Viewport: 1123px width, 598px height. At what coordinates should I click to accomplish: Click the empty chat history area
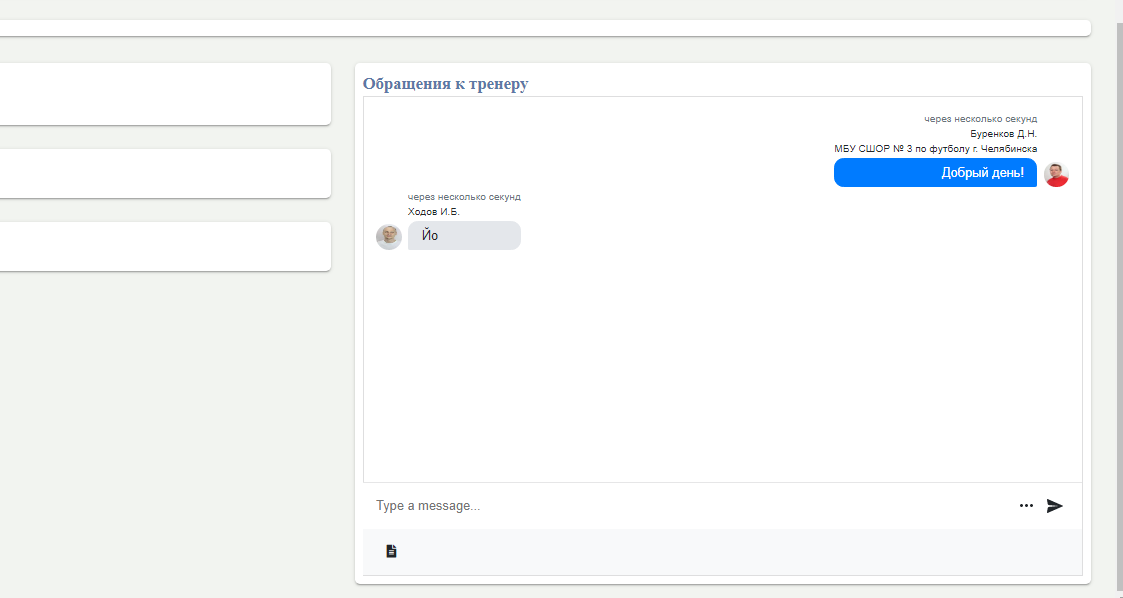point(723,365)
